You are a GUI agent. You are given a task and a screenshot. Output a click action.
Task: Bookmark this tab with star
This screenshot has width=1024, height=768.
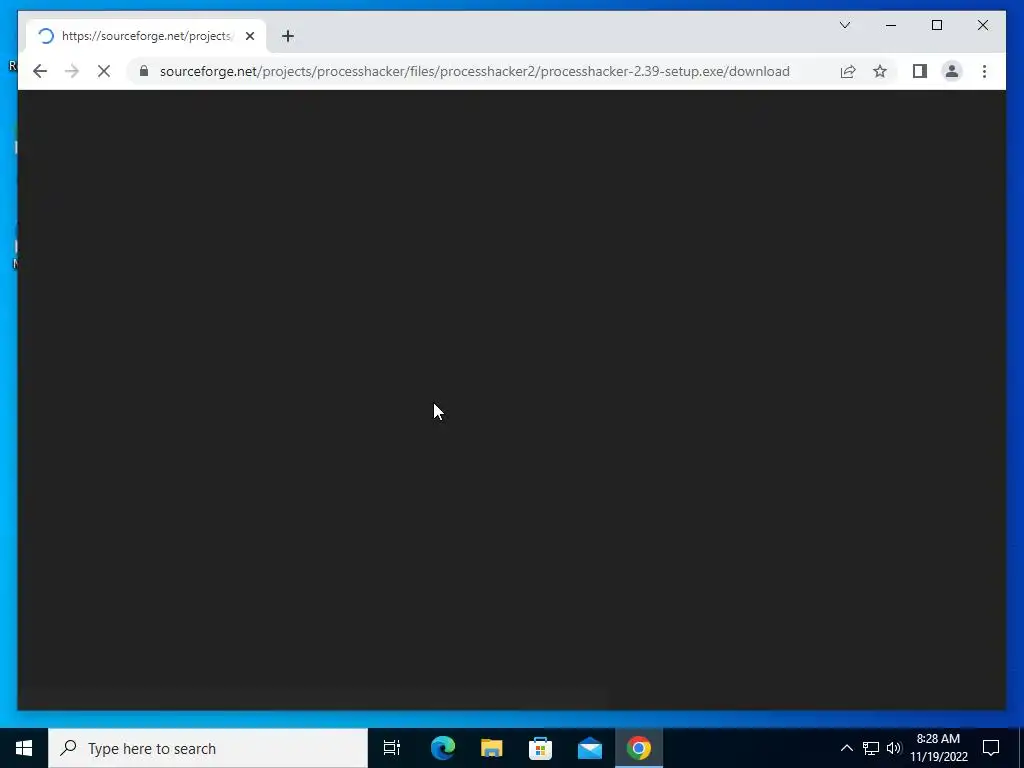tap(880, 71)
